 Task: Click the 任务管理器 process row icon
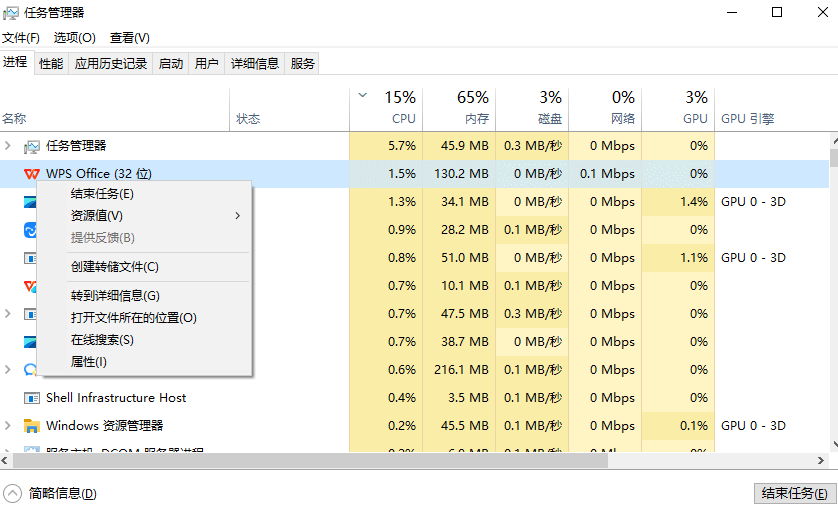[x=31, y=146]
